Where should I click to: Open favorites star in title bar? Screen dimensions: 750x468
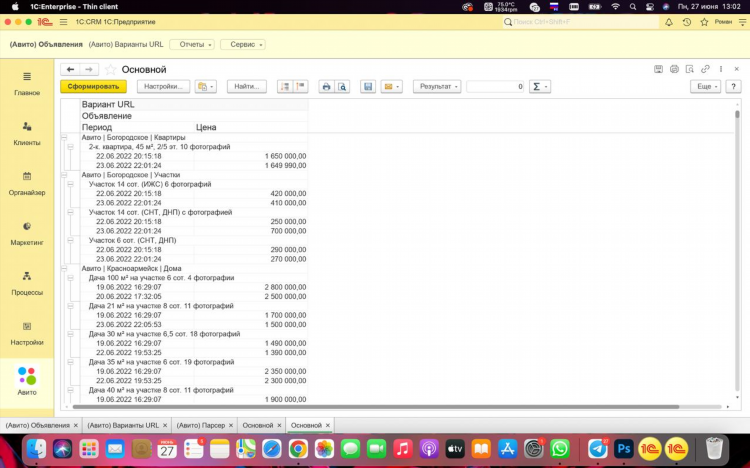click(x=704, y=22)
